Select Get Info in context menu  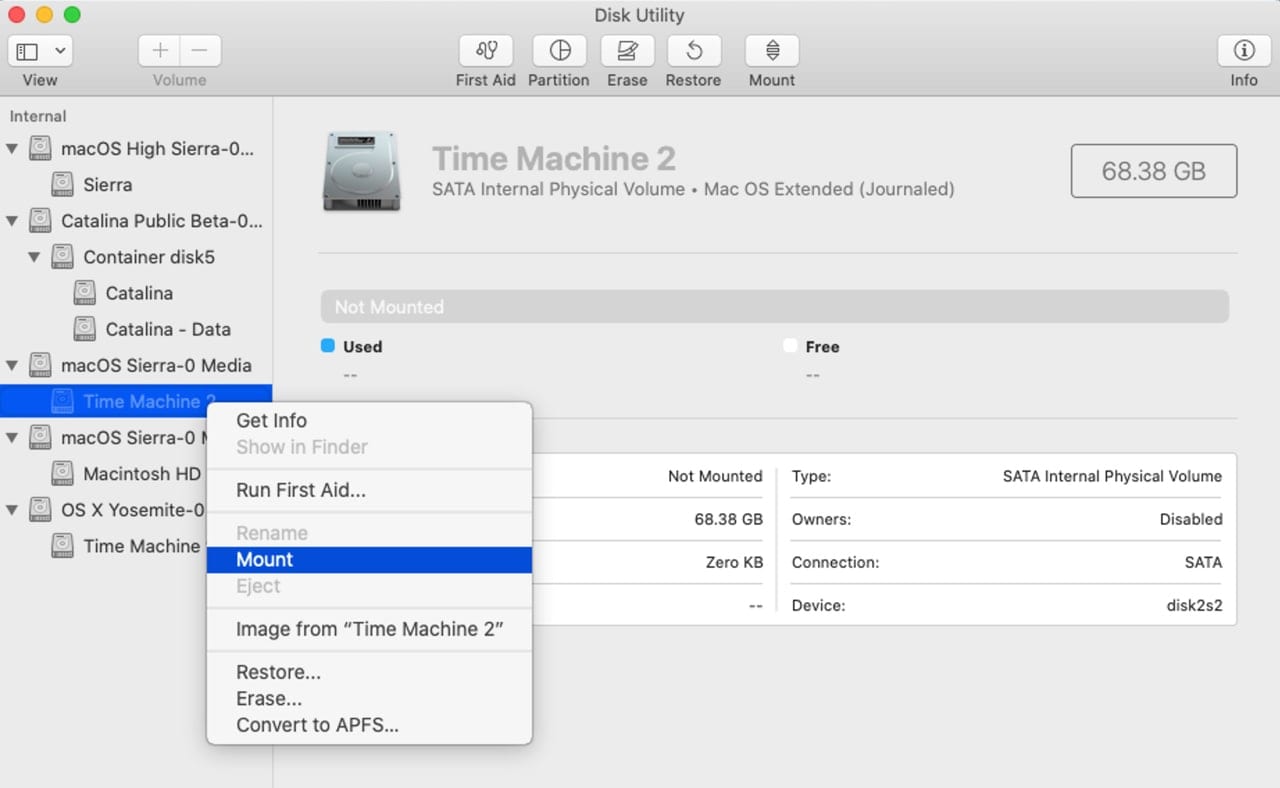[271, 421]
